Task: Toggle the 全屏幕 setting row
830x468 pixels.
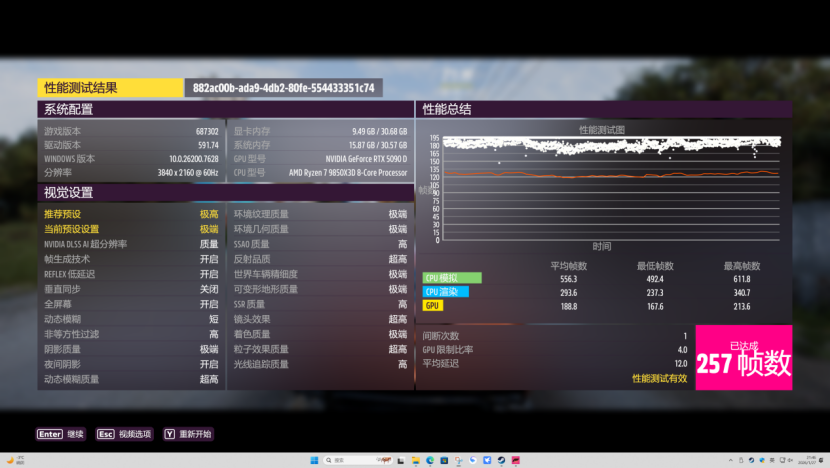Action: click(x=130, y=304)
